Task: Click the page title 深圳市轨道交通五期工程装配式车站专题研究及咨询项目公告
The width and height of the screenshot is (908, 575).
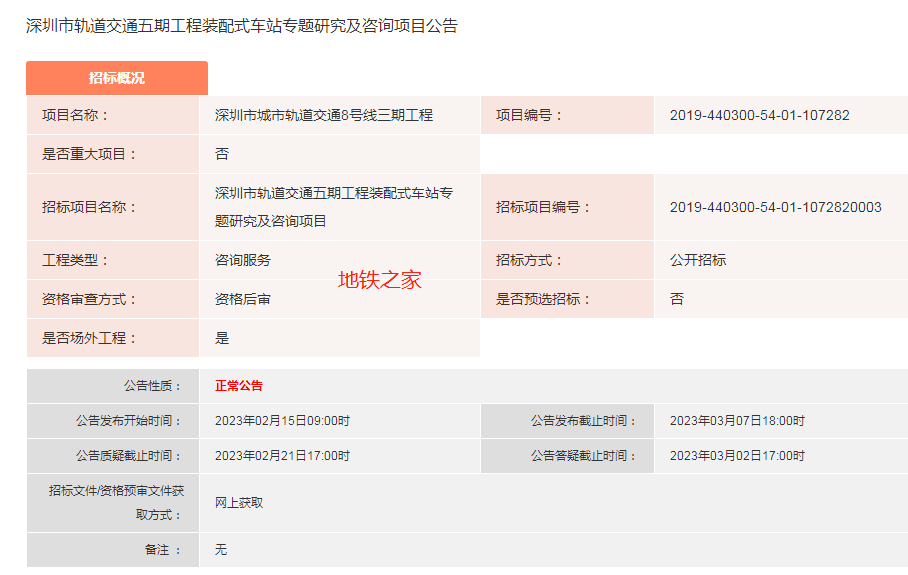Action: (x=241, y=26)
